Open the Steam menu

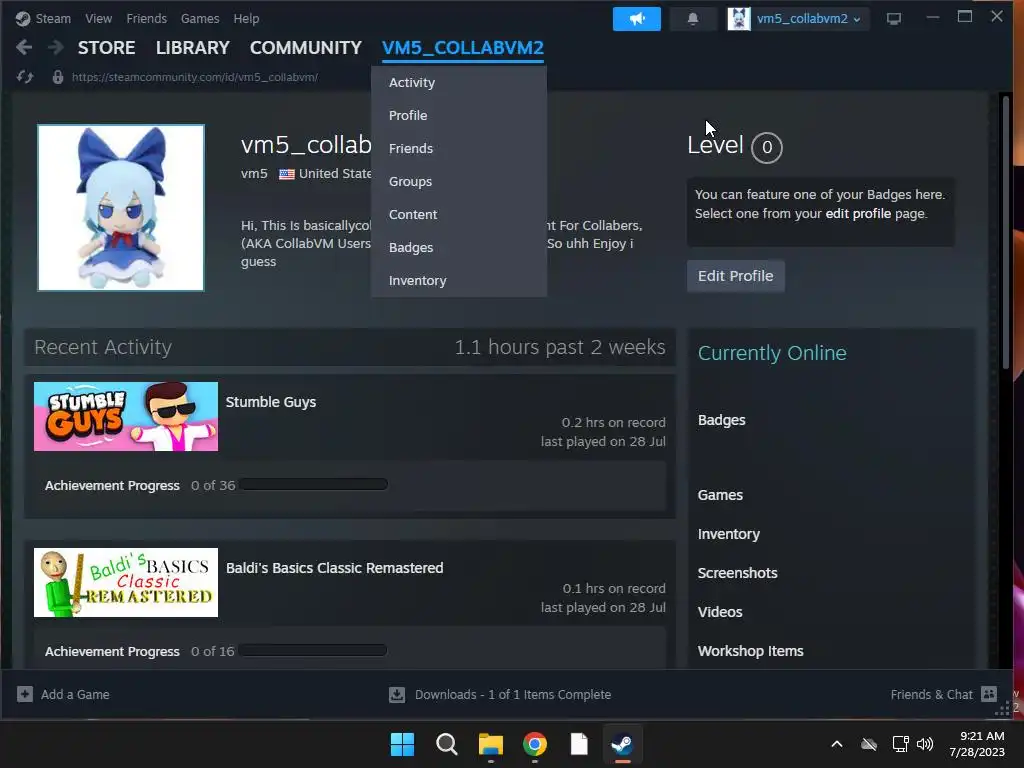click(x=53, y=18)
